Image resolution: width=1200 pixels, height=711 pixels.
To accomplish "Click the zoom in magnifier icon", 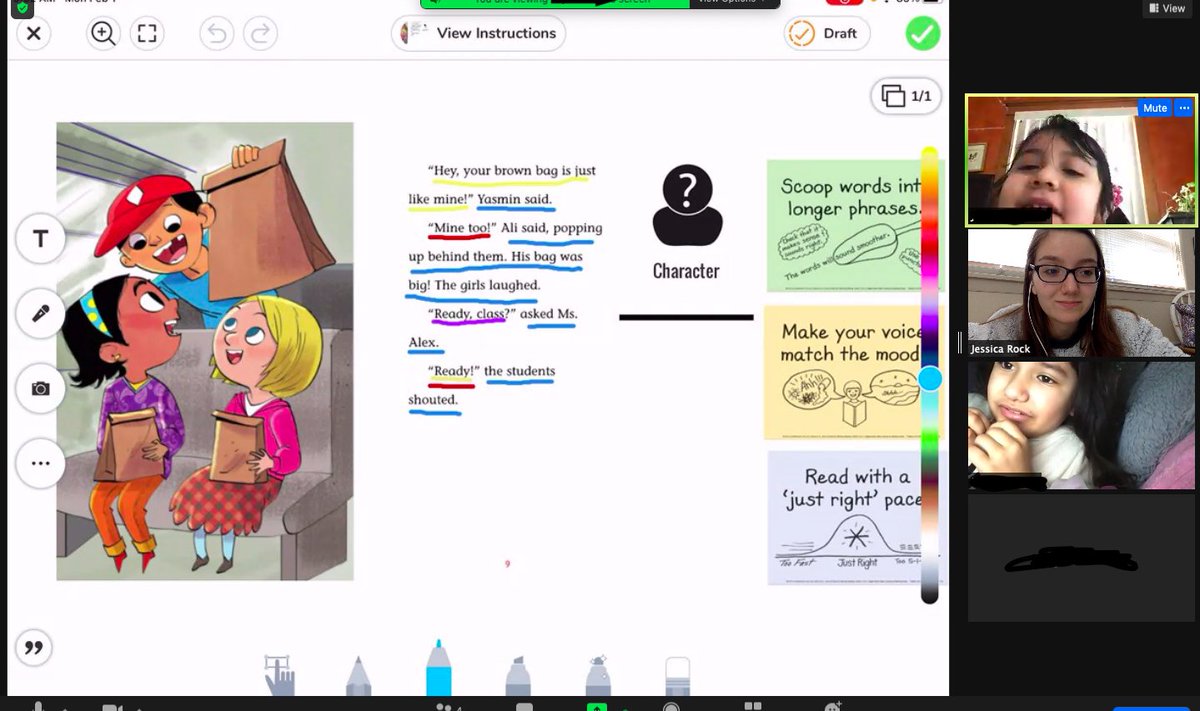I will click(x=103, y=33).
